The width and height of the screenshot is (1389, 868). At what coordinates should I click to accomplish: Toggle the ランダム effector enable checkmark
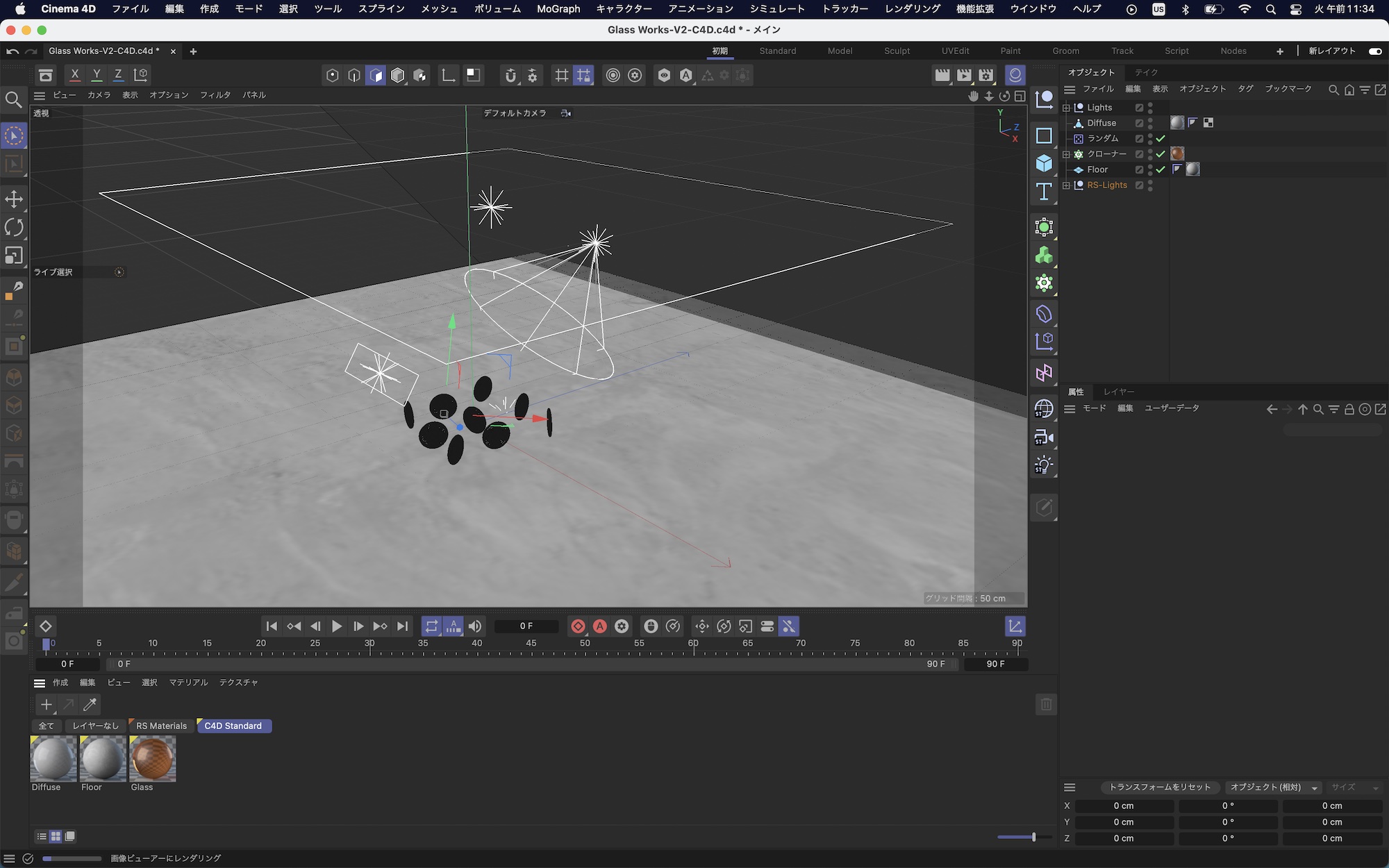coord(1161,138)
